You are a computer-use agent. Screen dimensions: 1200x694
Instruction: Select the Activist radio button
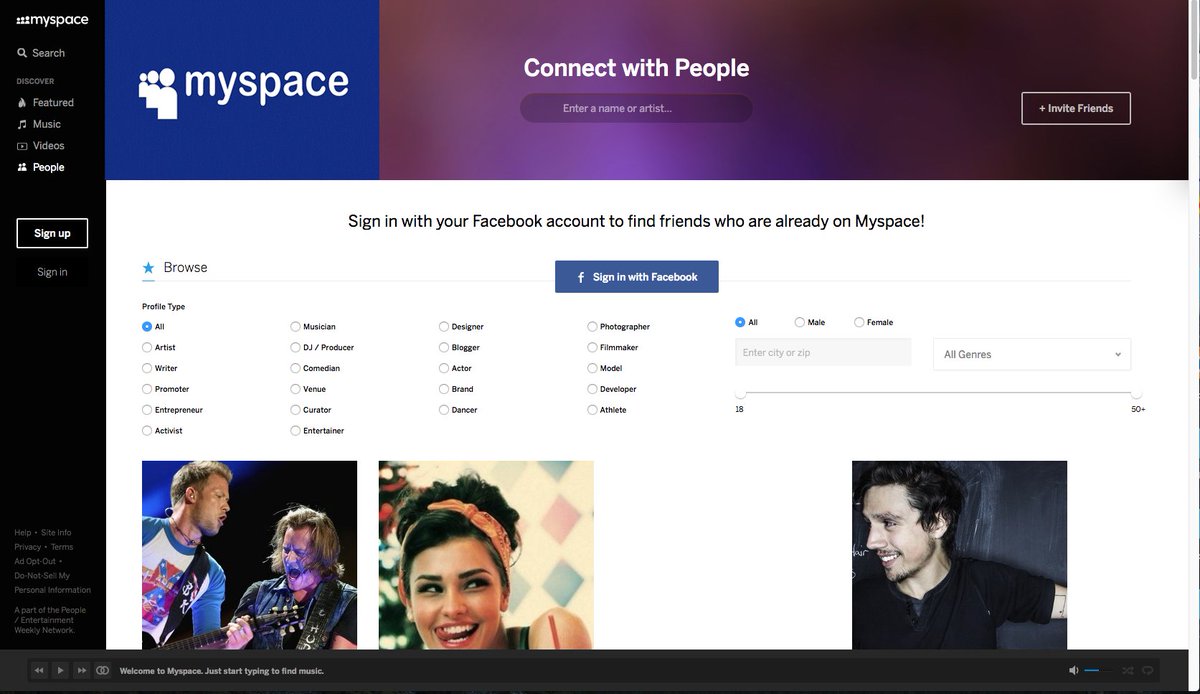click(x=147, y=431)
